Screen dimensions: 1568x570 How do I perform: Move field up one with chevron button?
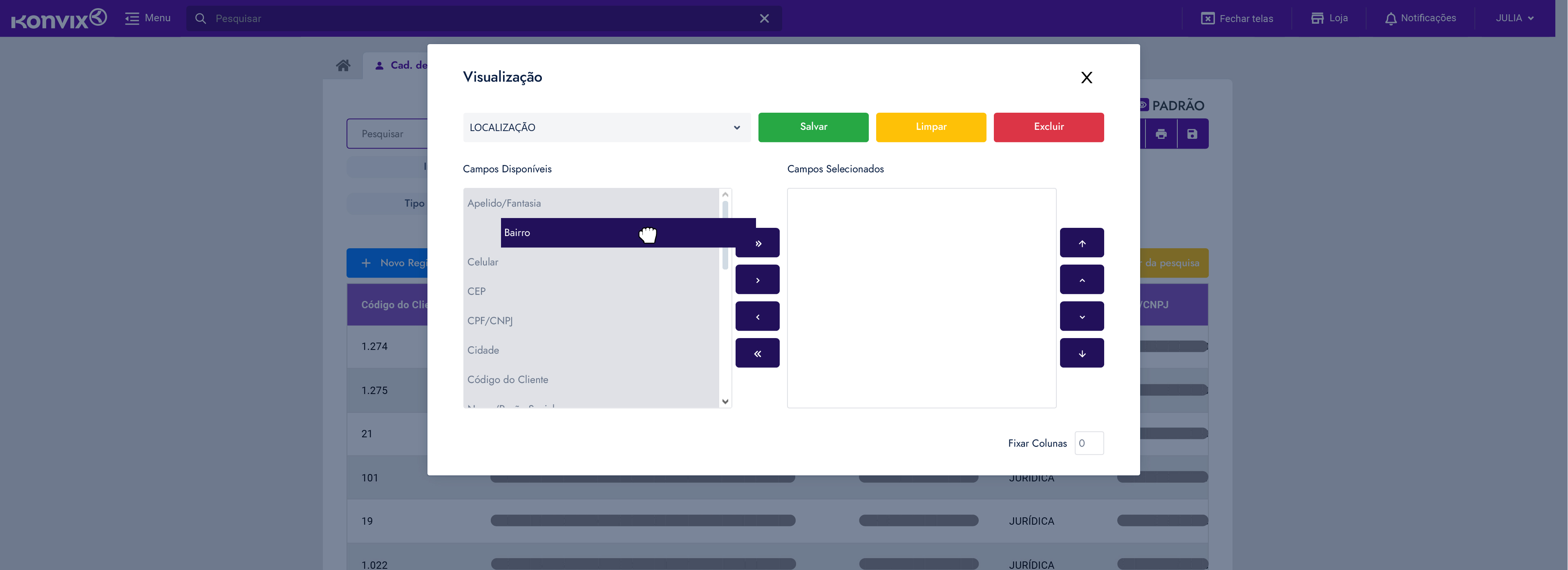[1082, 280]
